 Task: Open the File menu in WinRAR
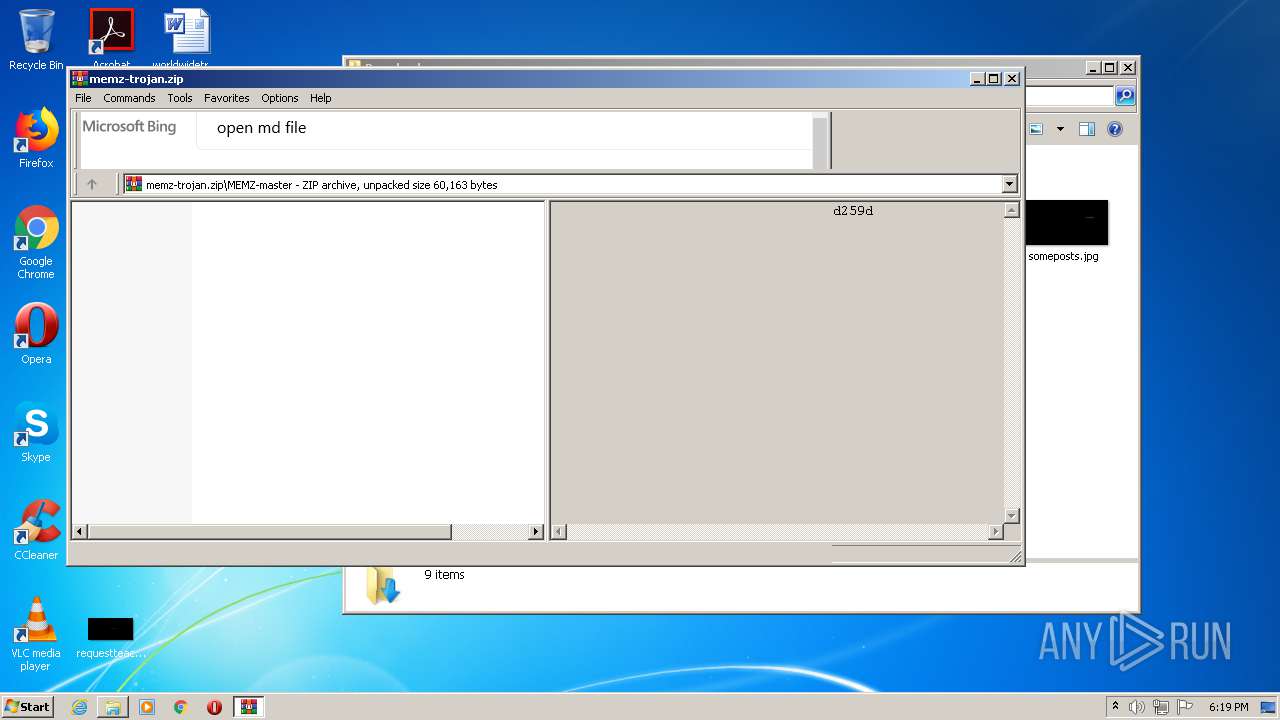click(83, 98)
